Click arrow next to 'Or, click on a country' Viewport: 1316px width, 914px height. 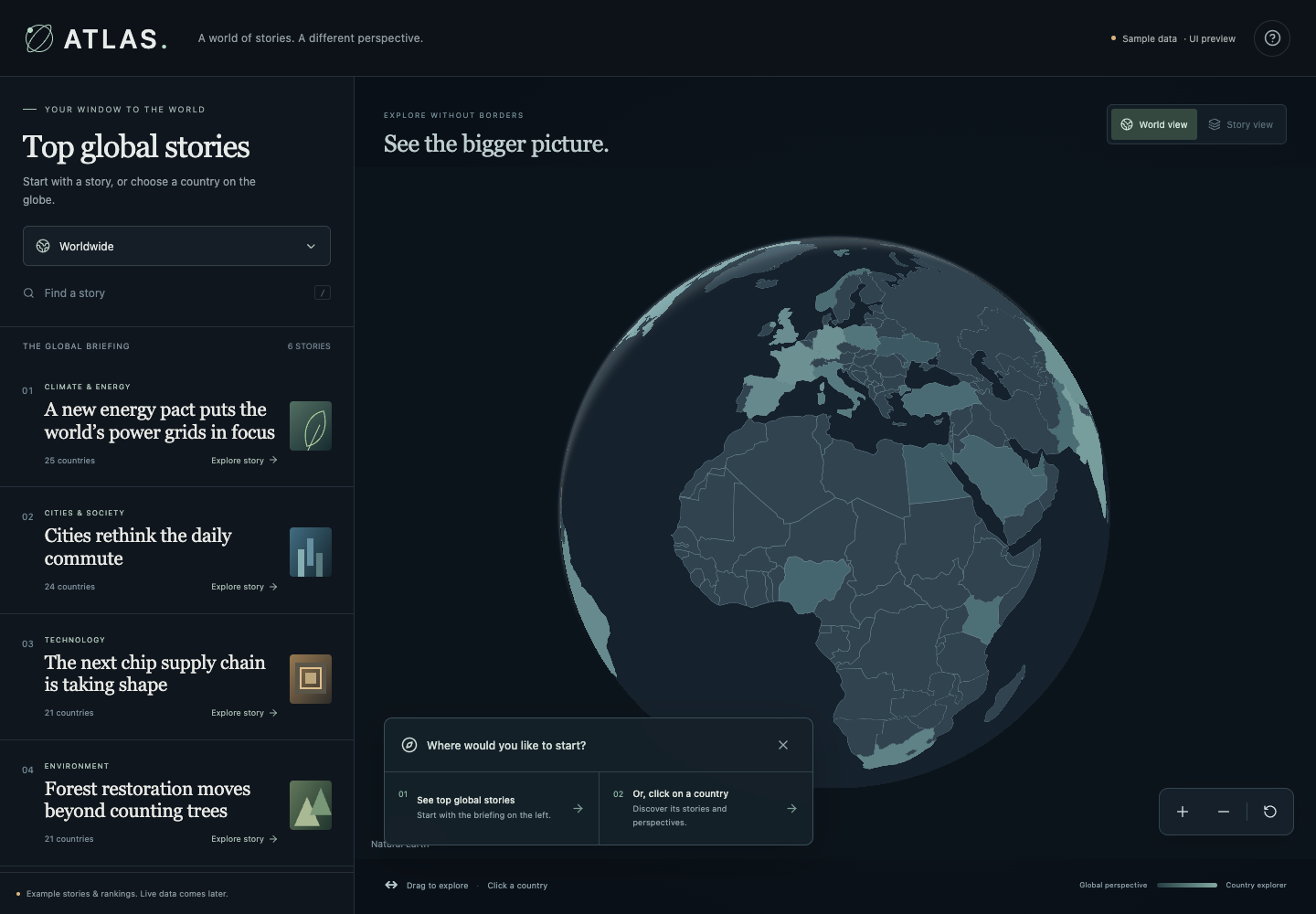click(x=791, y=808)
